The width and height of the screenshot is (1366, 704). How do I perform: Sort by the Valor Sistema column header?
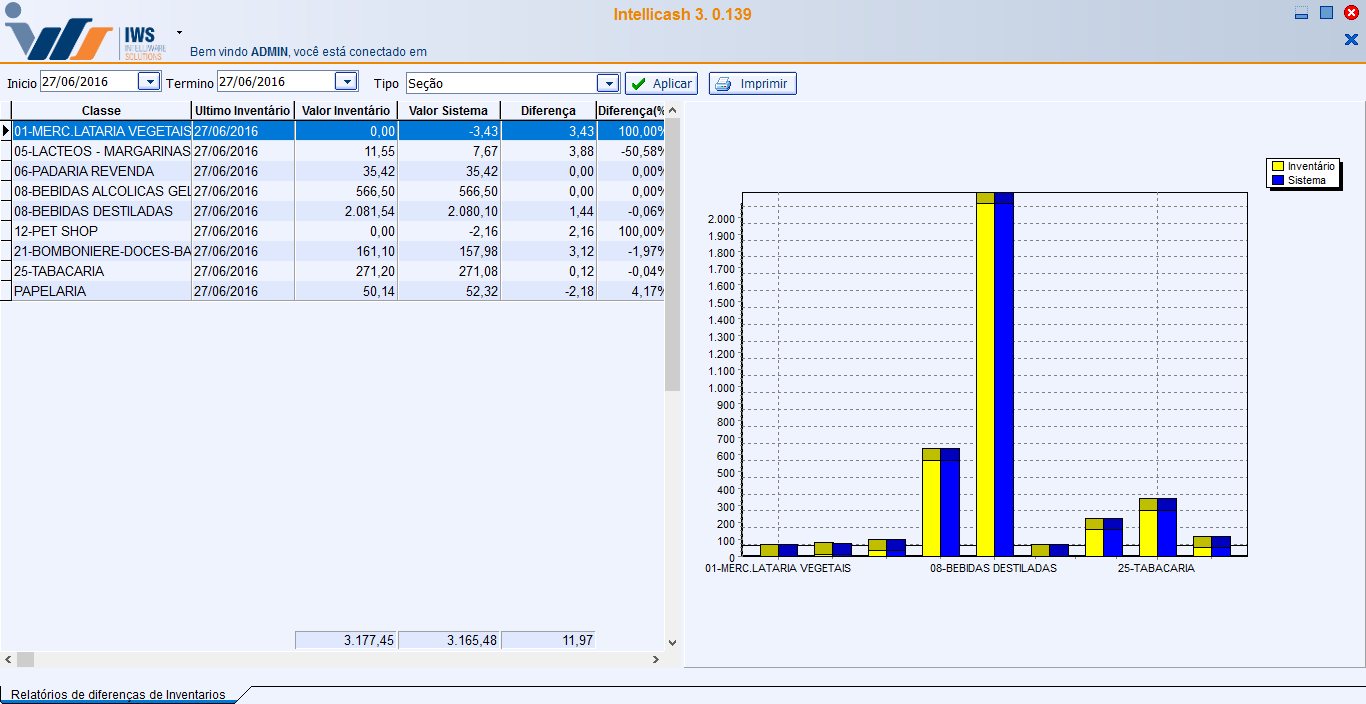coord(449,111)
